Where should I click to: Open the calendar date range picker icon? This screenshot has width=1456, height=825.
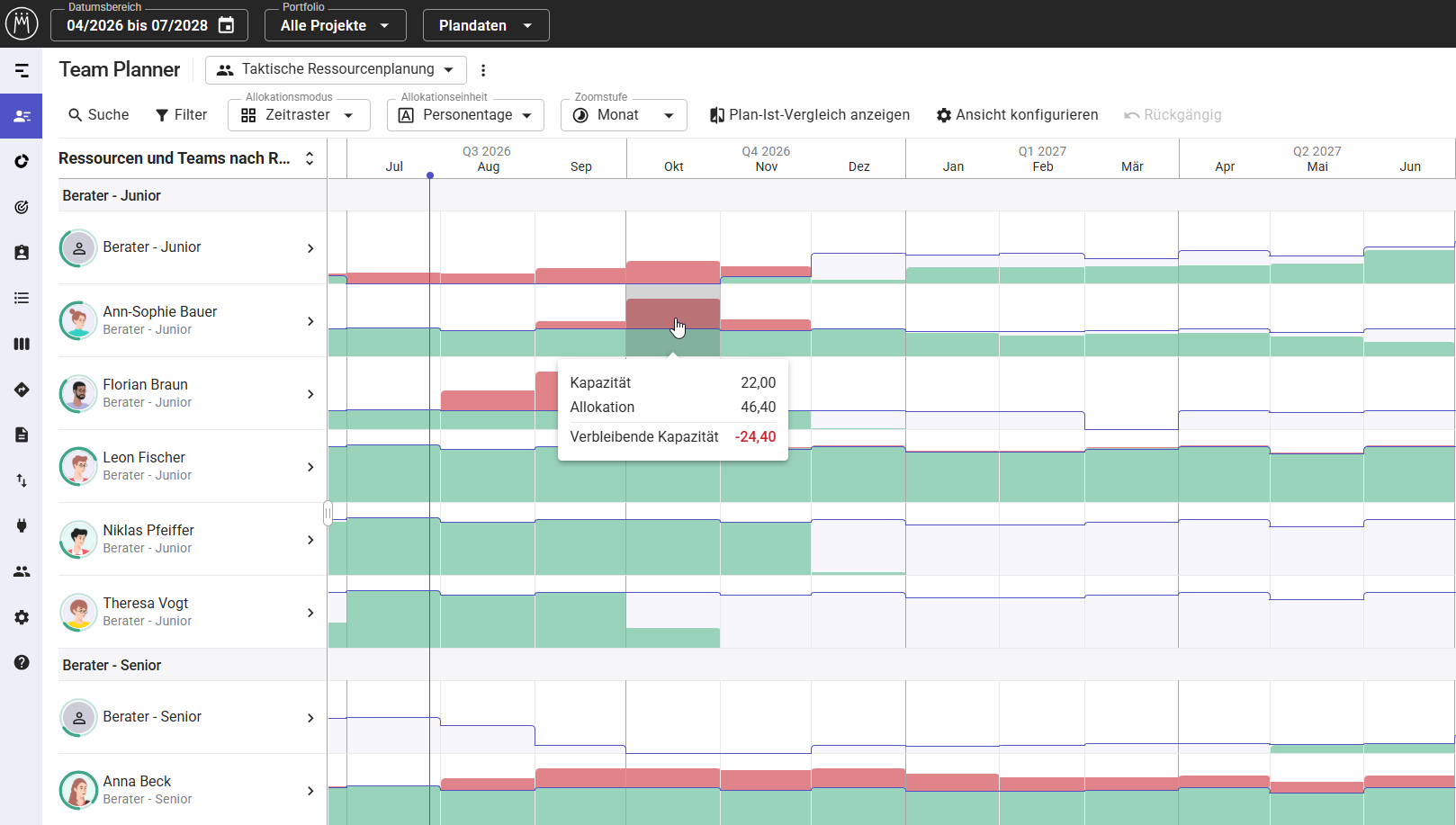(227, 25)
